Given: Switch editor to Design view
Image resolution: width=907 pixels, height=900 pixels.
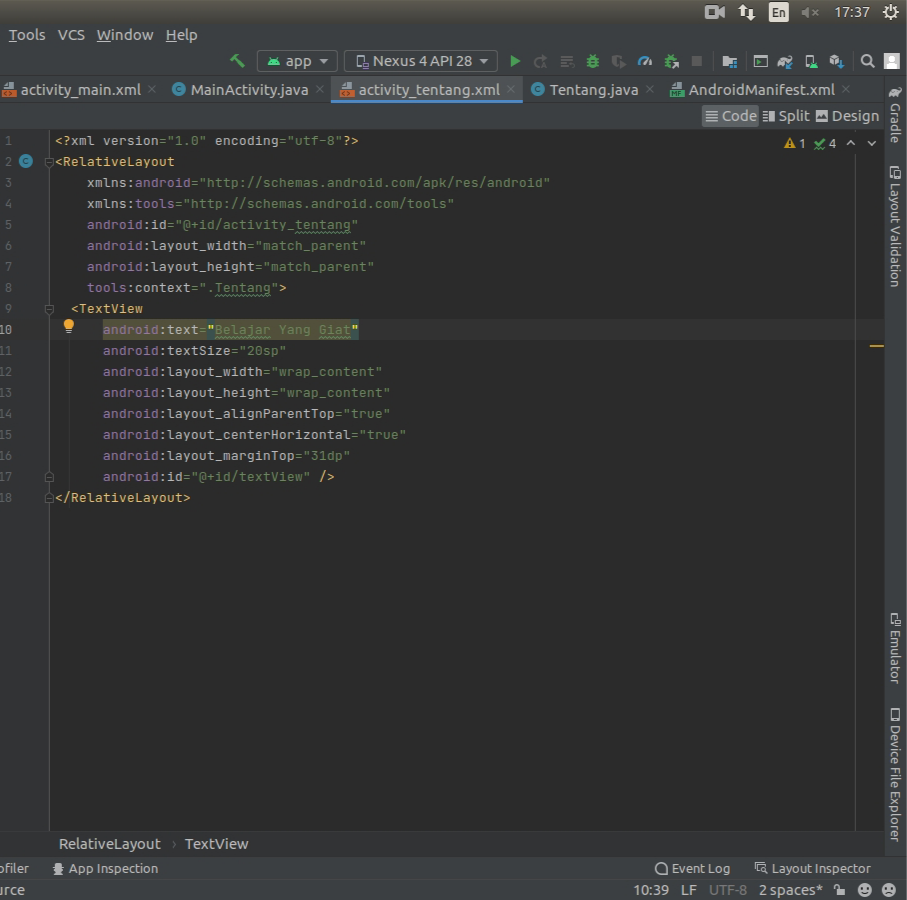Looking at the screenshot, I should click(x=847, y=116).
